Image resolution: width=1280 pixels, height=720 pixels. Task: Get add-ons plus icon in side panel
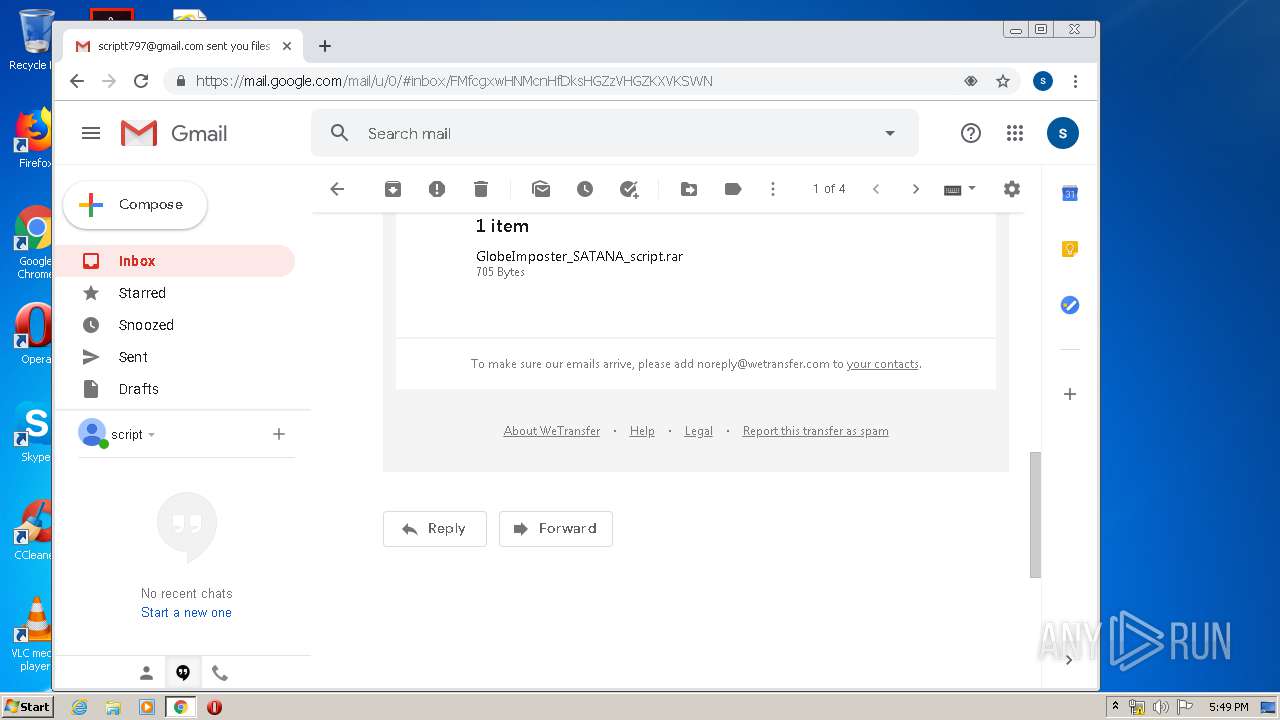[x=1070, y=394]
